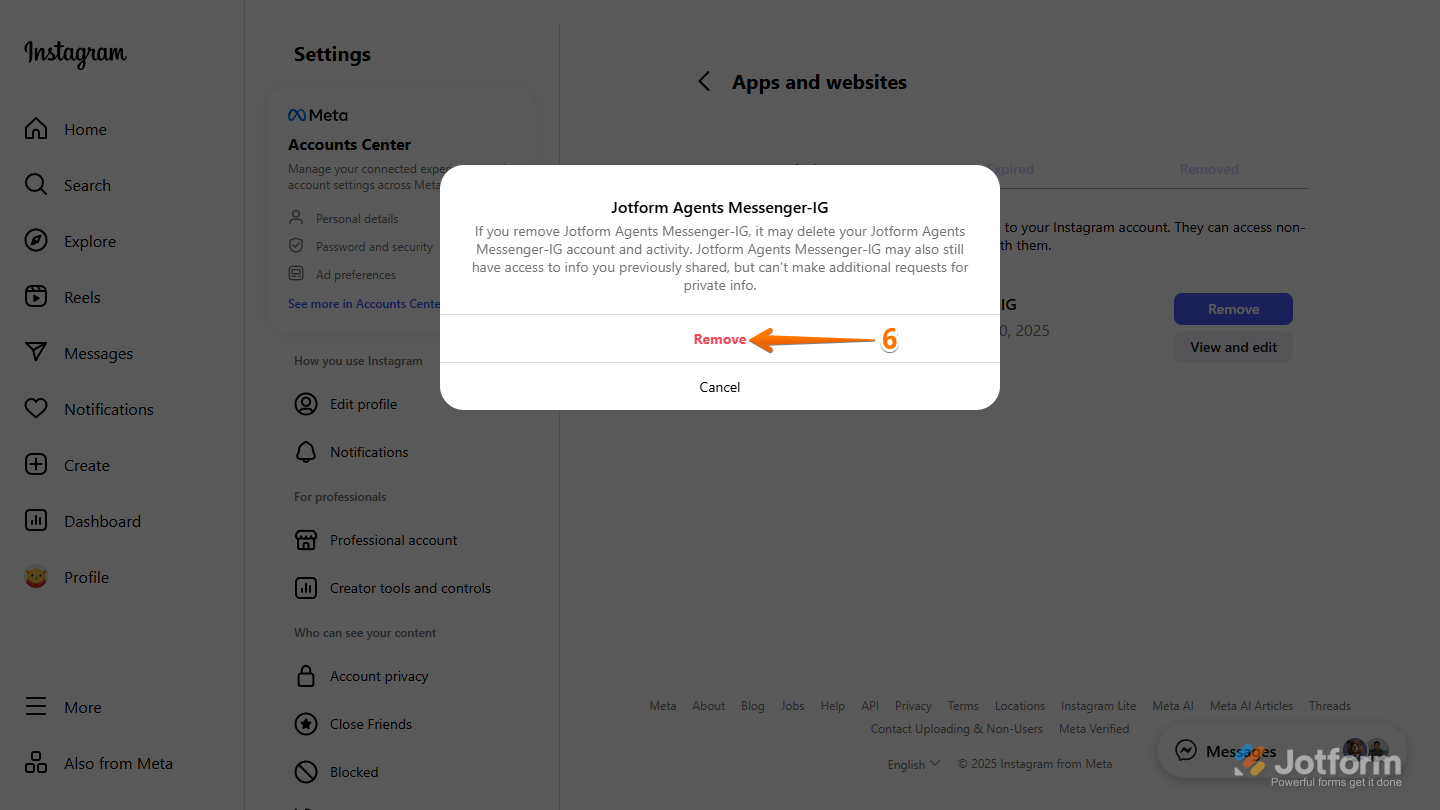Click the Professional account storefront icon
This screenshot has height=810, width=1440.
click(306, 540)
